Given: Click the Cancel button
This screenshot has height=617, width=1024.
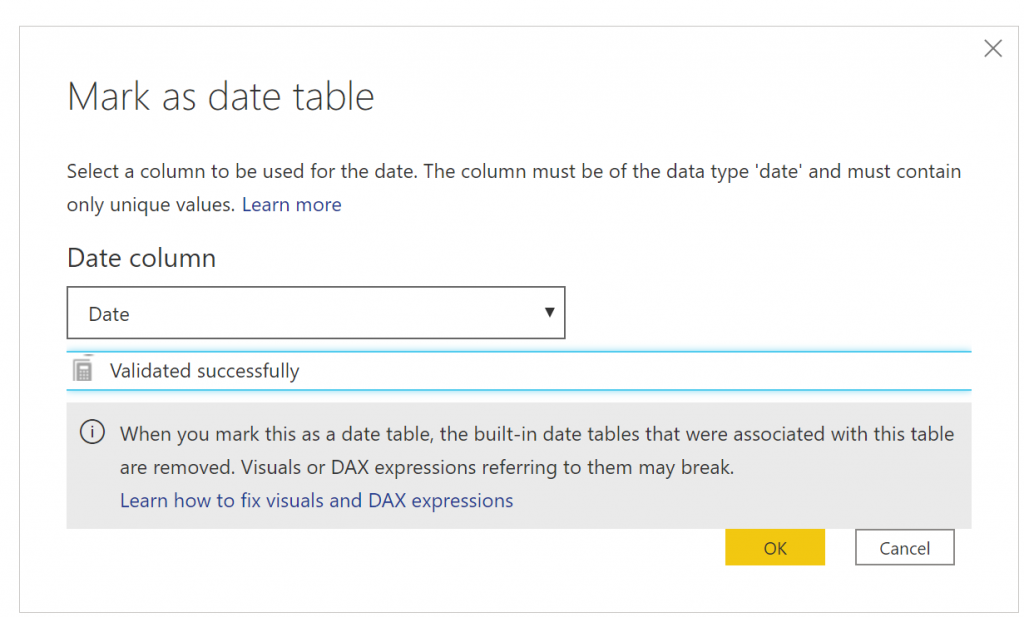Looking at the screenshot, I should [904, 547].
